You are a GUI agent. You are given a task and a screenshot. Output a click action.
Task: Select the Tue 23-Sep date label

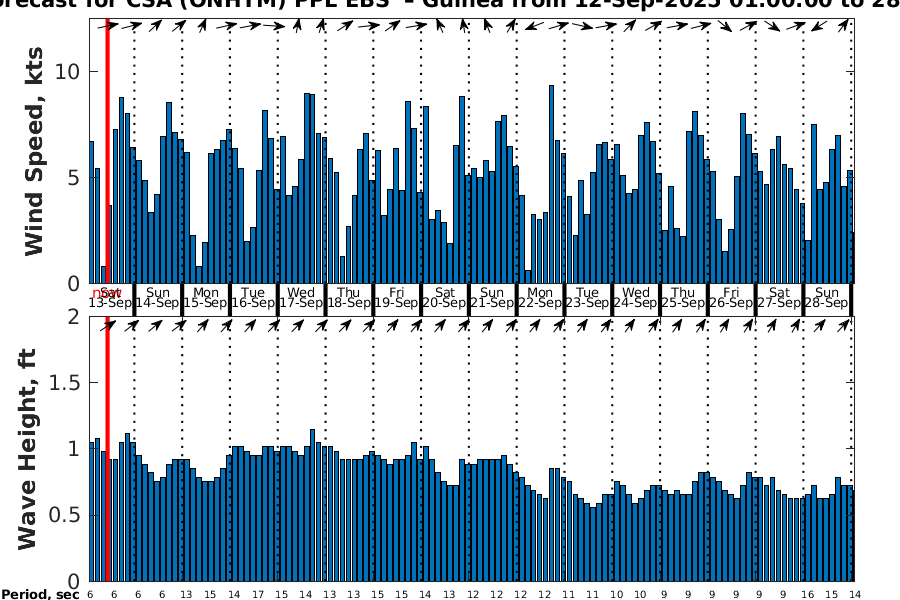click(x=587, y=298)
